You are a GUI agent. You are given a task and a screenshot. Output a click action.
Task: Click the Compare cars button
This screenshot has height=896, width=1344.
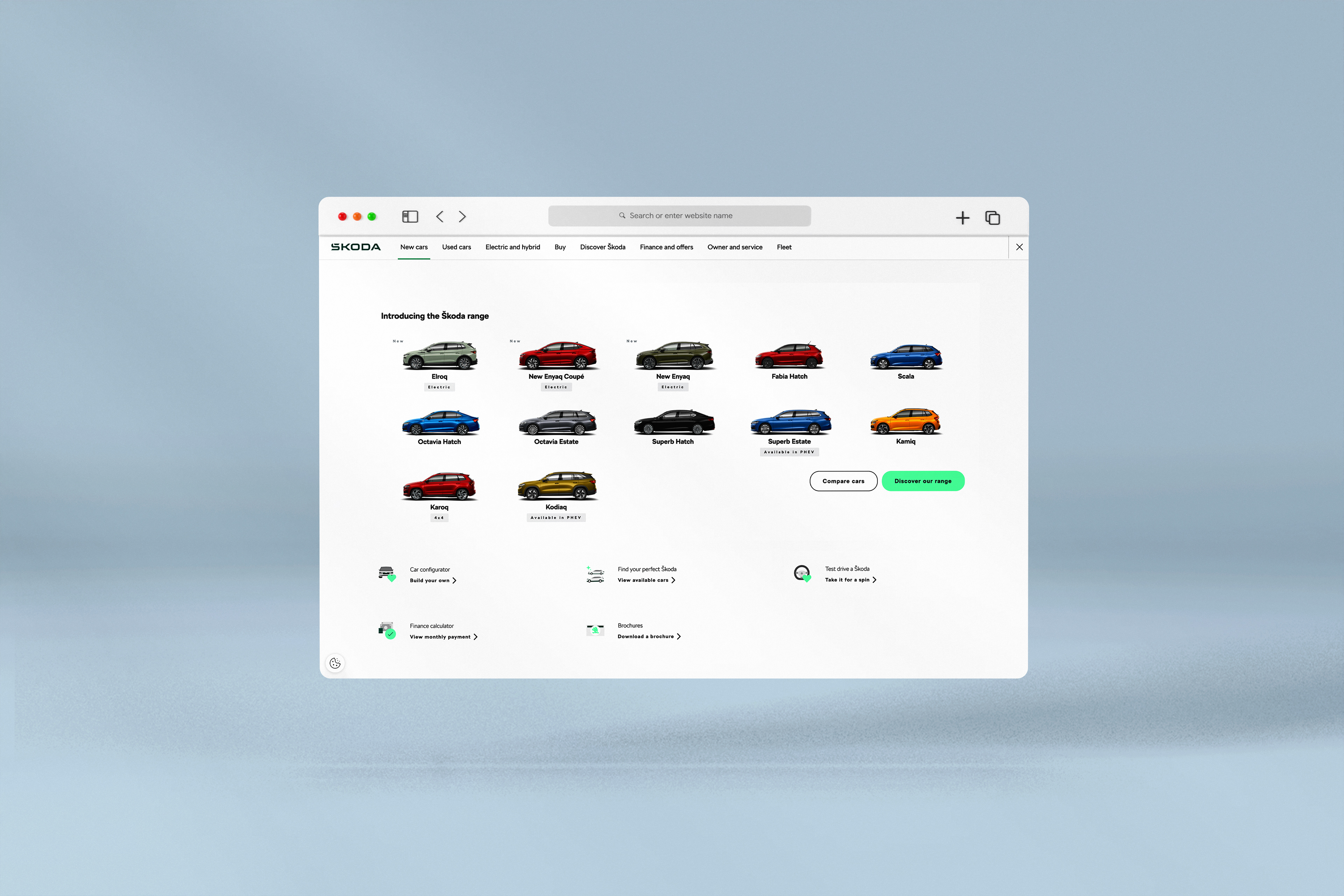click(843, 481)
